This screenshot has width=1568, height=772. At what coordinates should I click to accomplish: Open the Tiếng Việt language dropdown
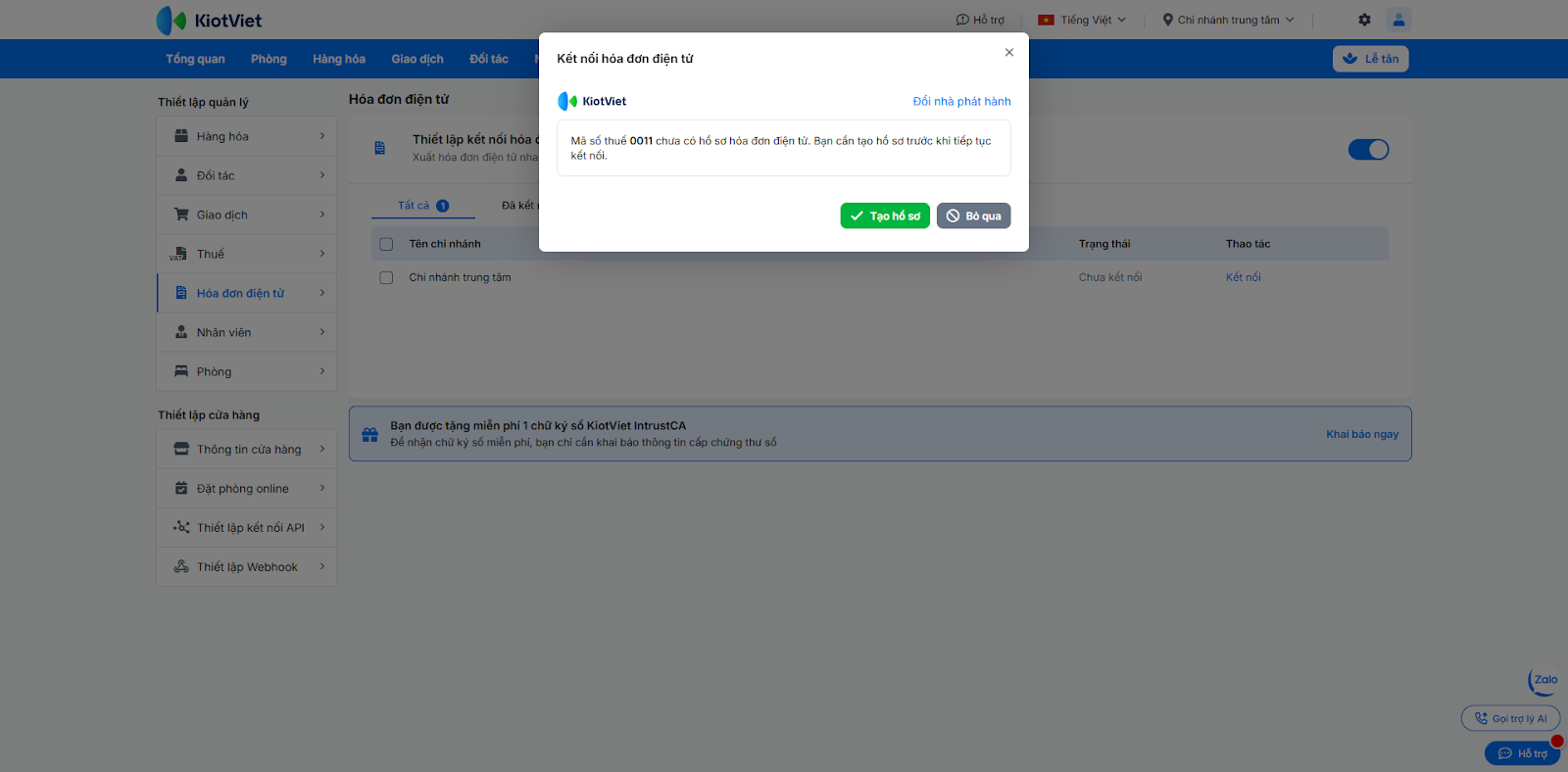coord(1082,20)
